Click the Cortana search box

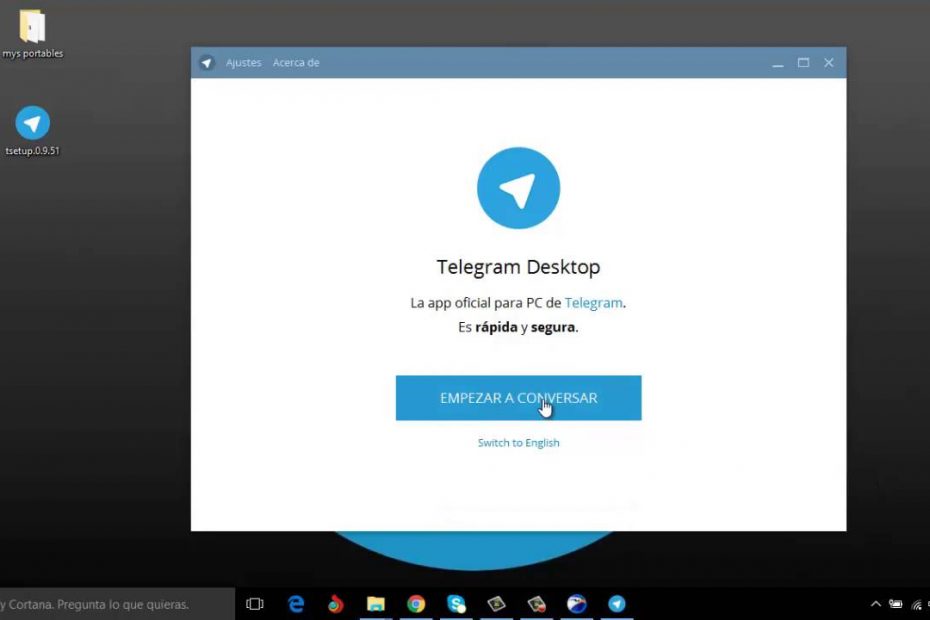click(x=117, y=604)
